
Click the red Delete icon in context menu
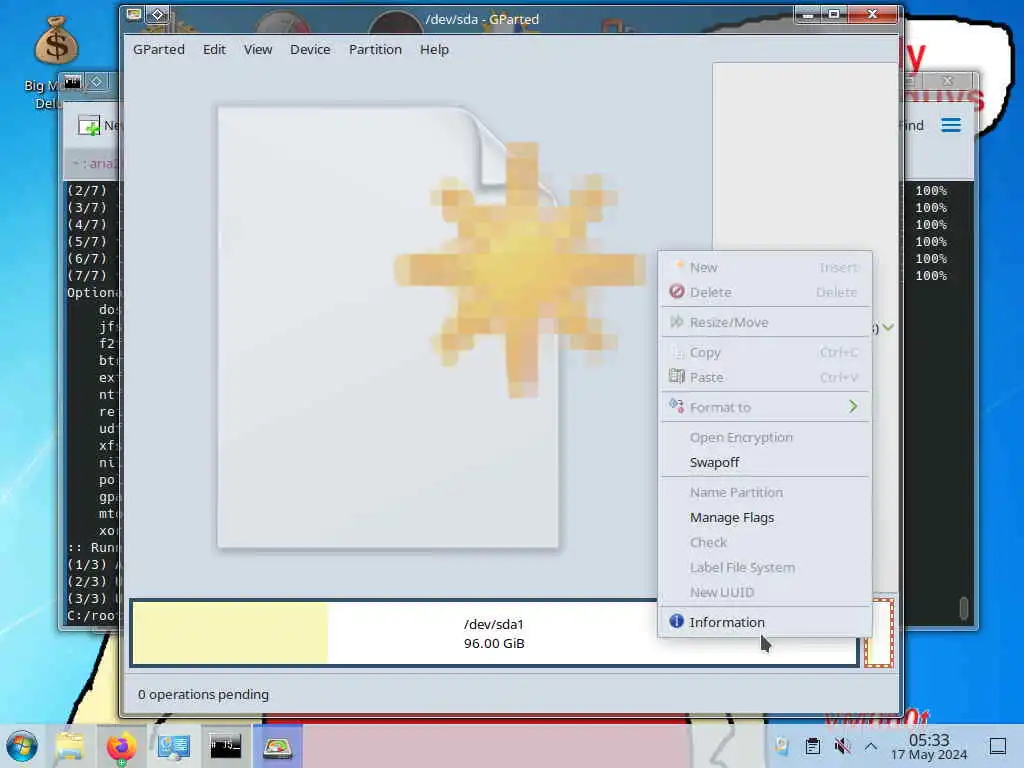coord(677,291)
